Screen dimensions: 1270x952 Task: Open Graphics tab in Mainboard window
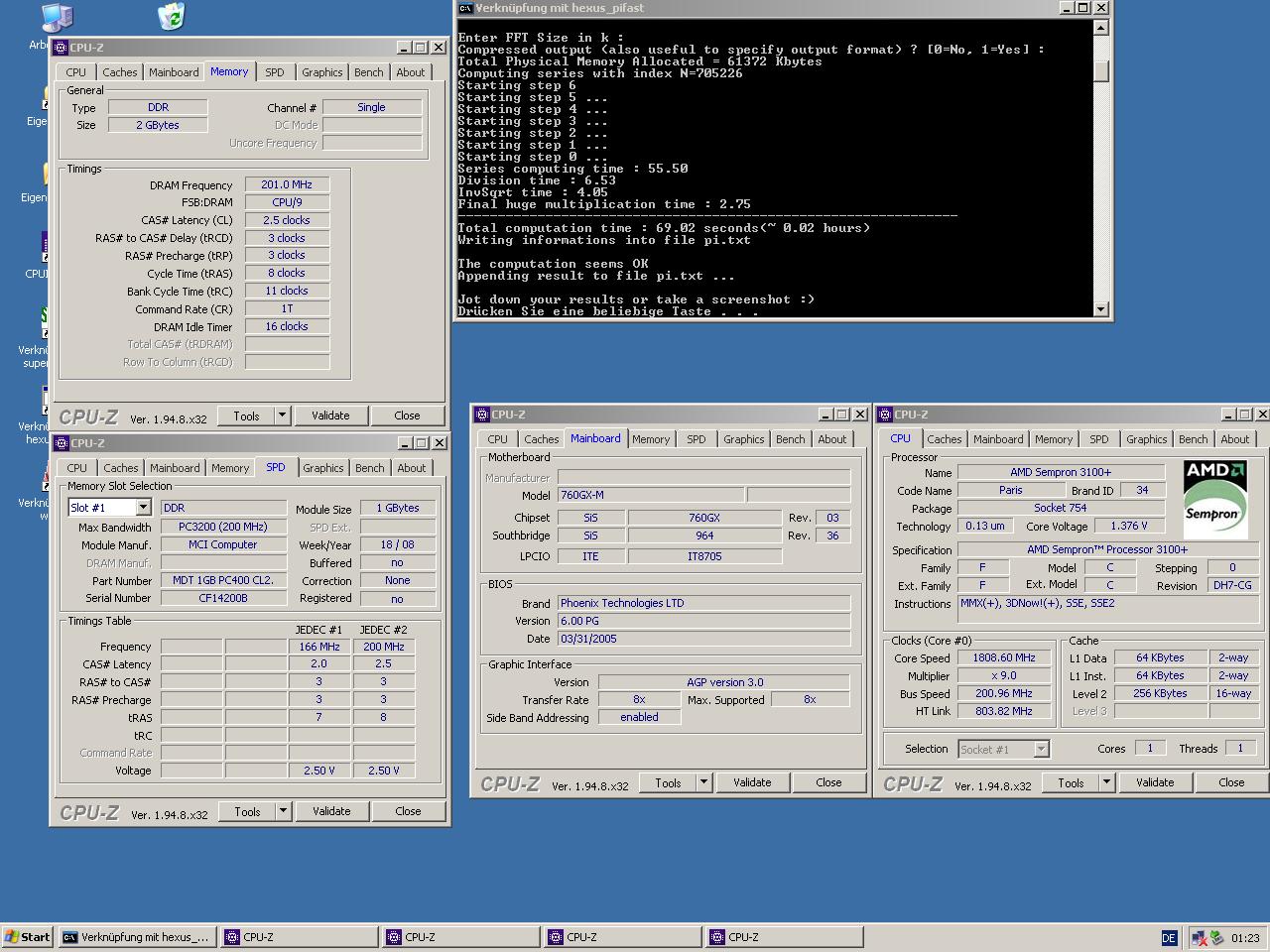(744, 439)
